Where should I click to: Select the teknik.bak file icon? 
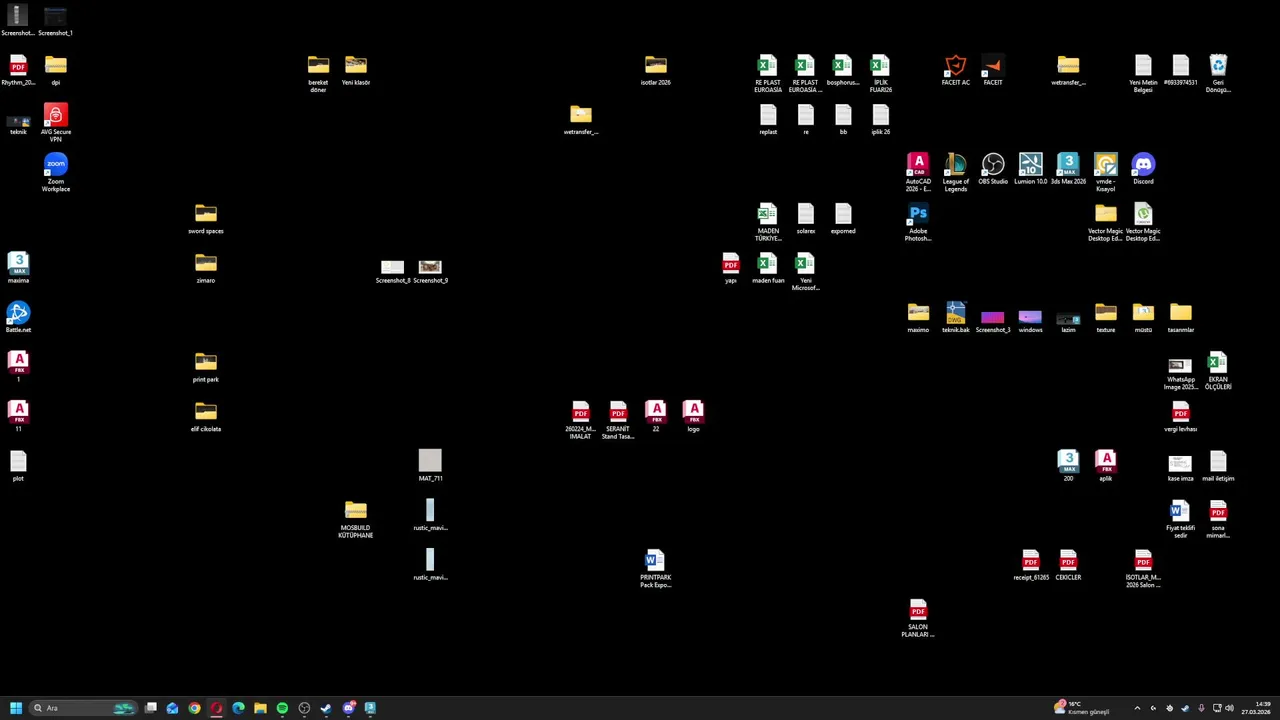point(955,318)
